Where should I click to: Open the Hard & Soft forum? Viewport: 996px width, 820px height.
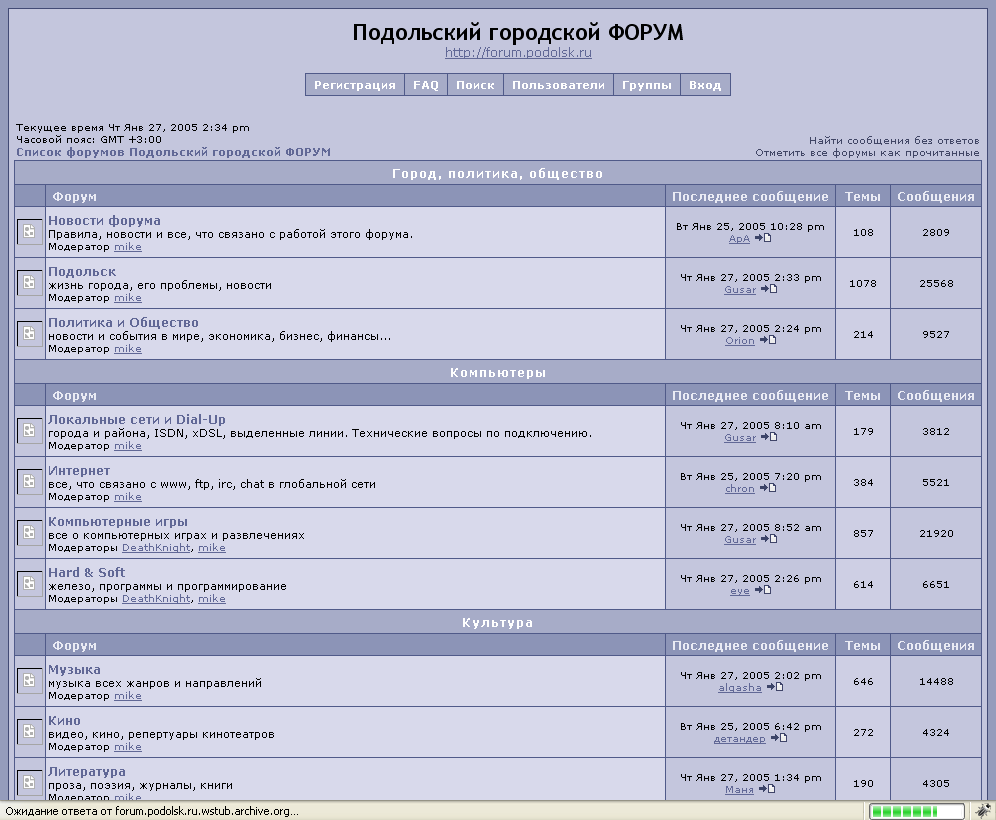click(87, 573)
